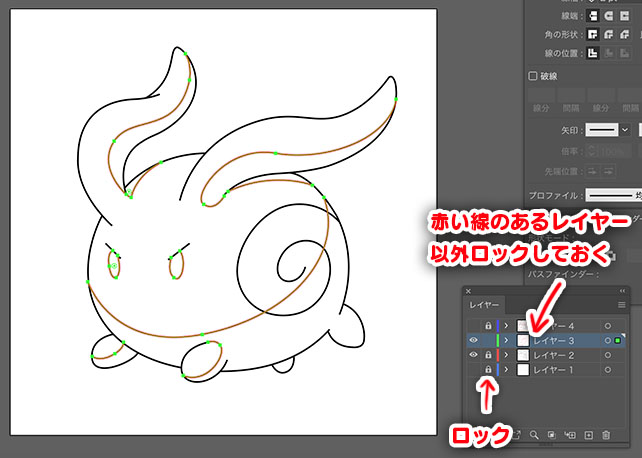Hide レイヤー 2 with its eye icon

point(473,355)
